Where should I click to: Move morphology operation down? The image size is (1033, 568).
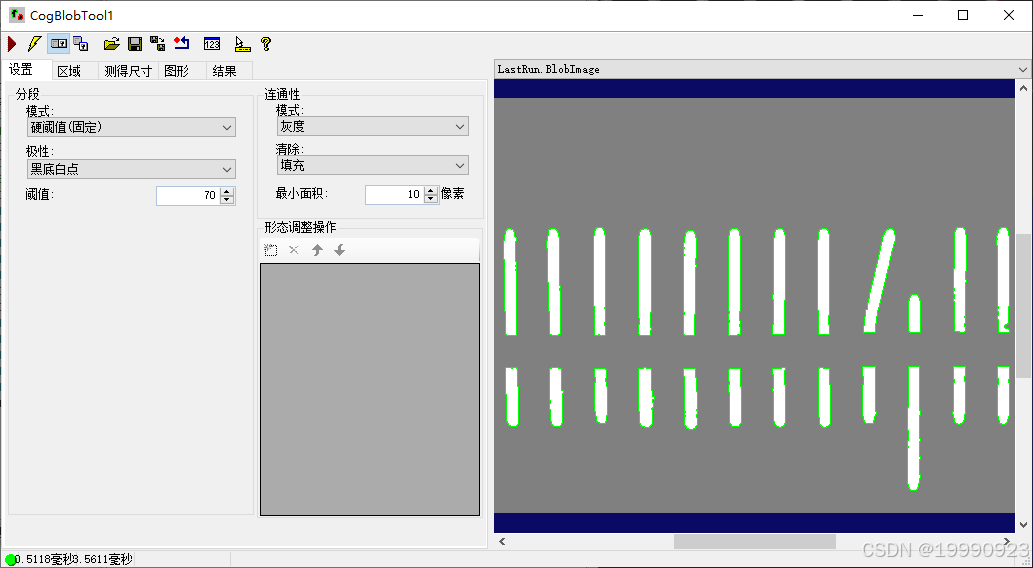339,250
